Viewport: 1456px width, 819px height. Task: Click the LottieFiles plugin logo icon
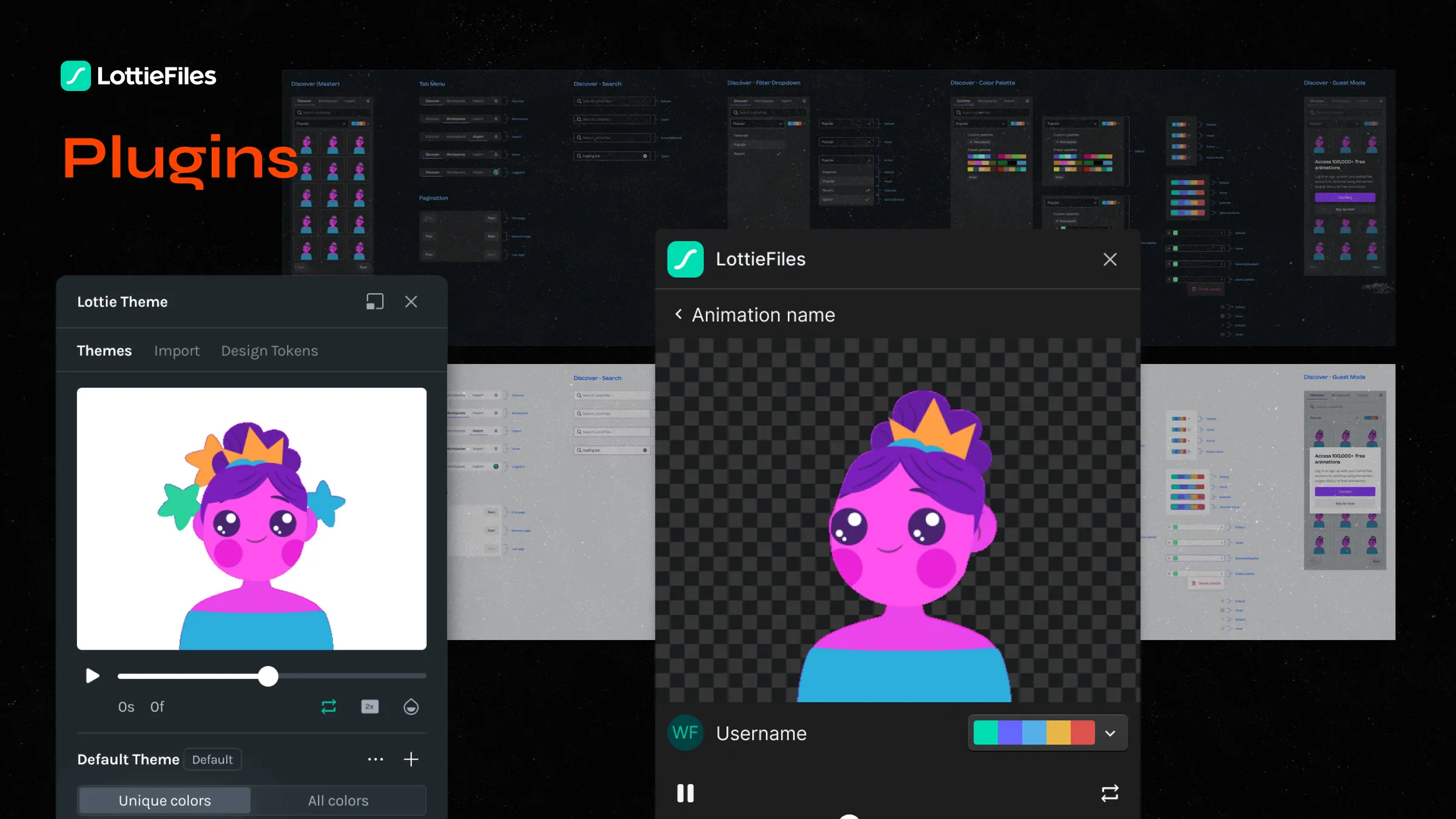click(x=686, y=259)
